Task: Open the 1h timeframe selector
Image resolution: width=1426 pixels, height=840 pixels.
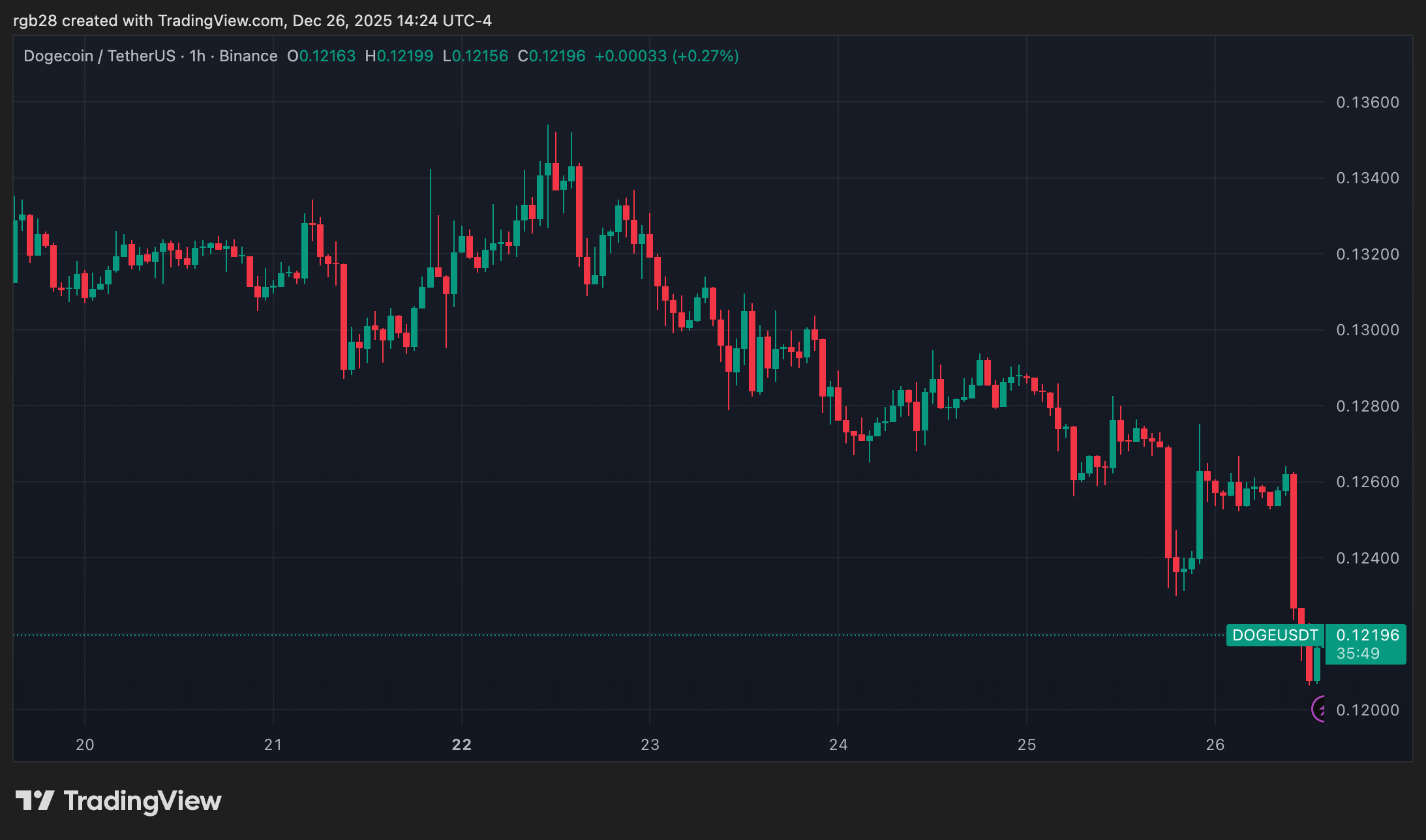Action: pyautogui.click(x=196, y=55)
